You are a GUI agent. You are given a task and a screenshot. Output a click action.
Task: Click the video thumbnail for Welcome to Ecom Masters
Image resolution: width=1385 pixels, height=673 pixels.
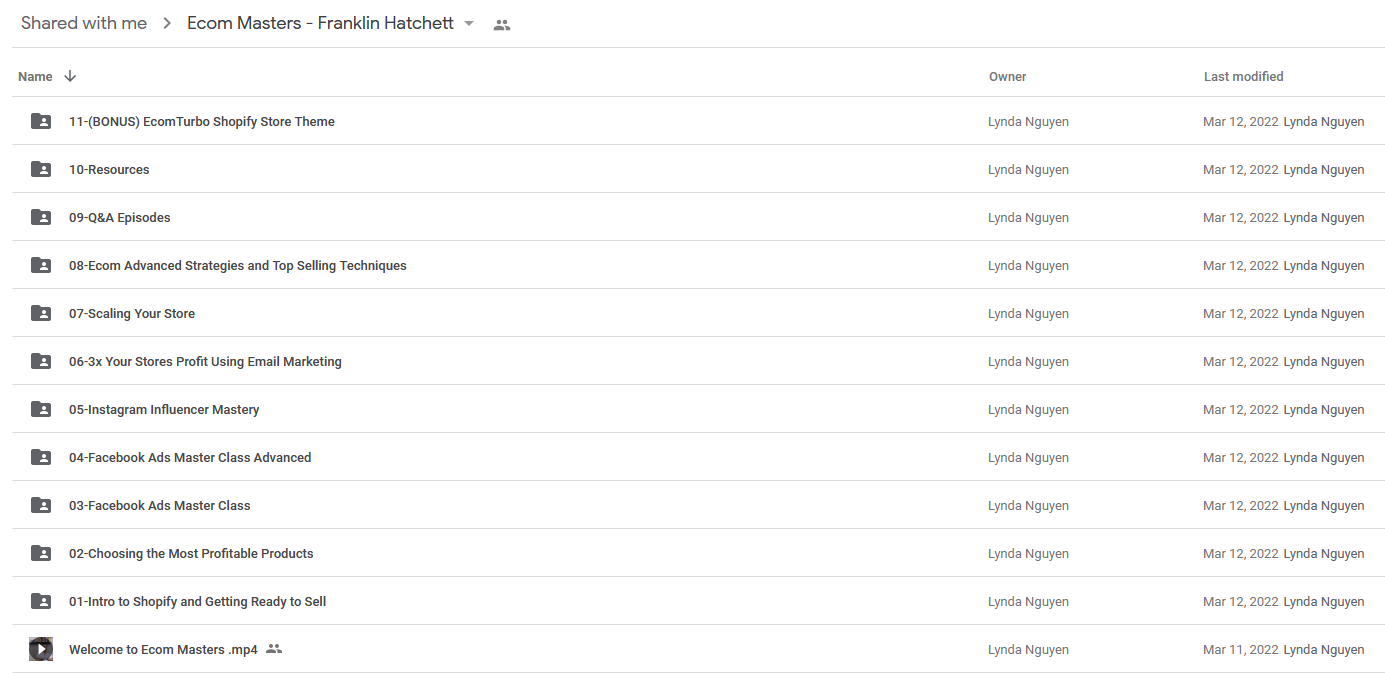click(41, 649)
